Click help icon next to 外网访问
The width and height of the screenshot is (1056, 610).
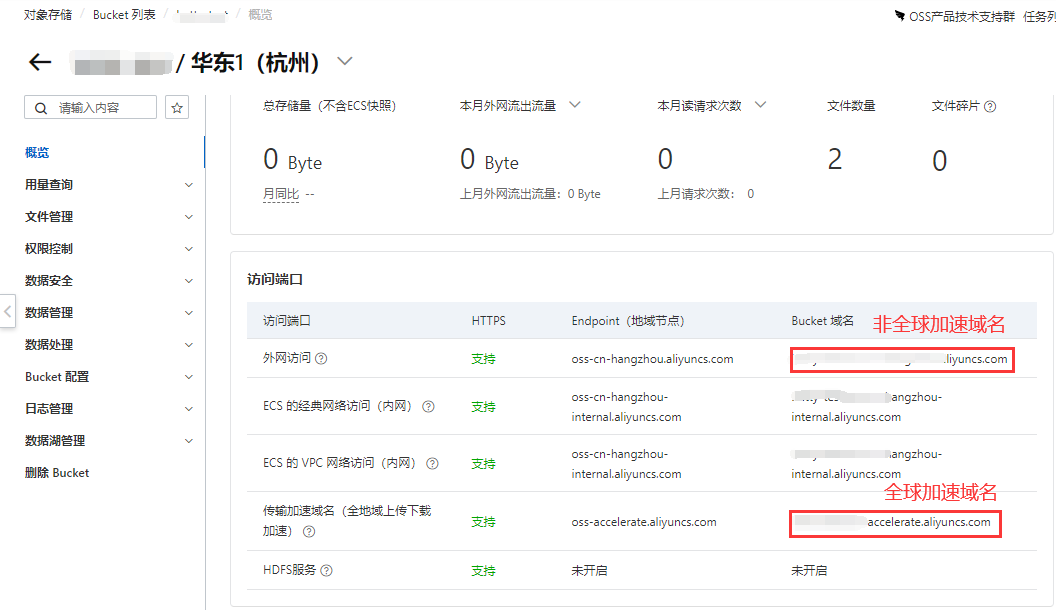(x=321, y=359)
